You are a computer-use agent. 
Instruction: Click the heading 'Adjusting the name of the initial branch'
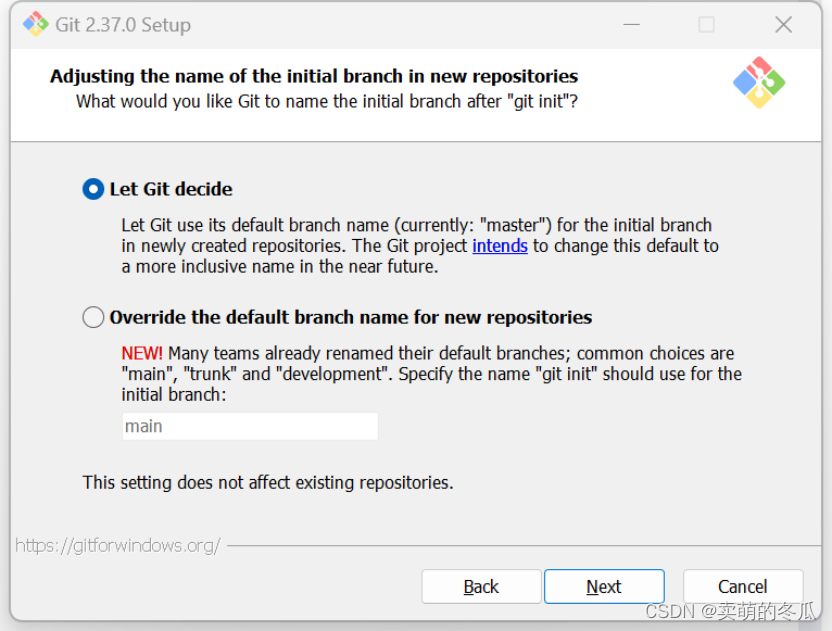314,76
